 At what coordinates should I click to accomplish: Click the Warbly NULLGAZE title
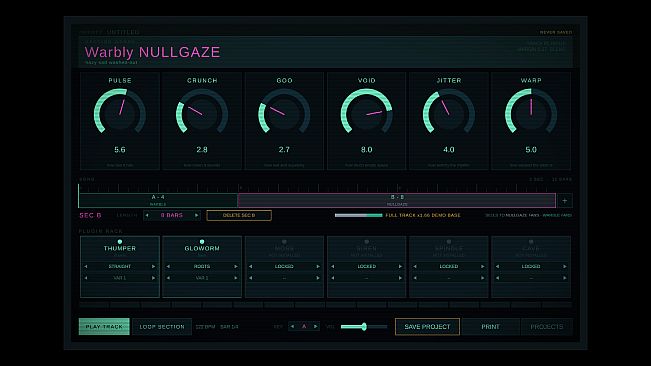[152, 52]
